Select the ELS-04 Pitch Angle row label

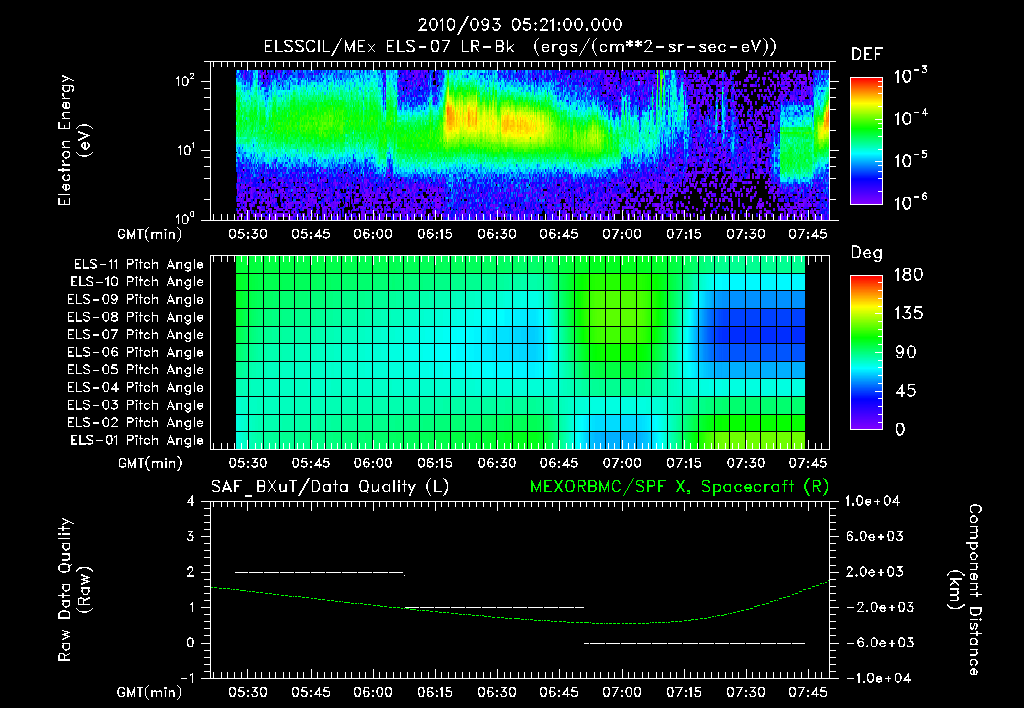(136, 388)
